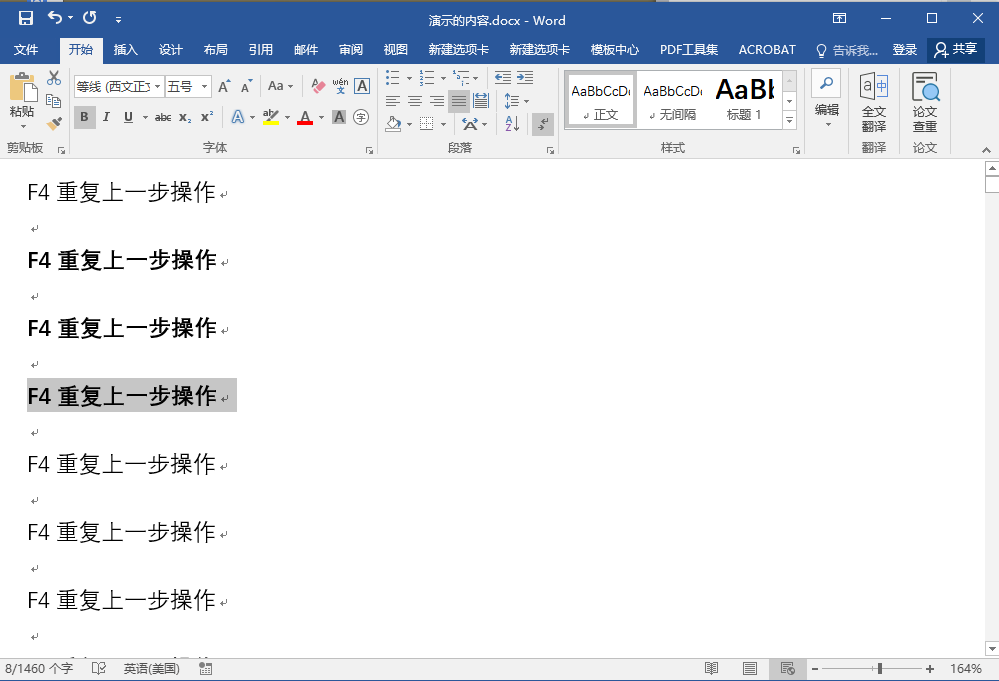Click the Clear Formatting eraser icon
The image size is (999, 681).
click(318, 87)
